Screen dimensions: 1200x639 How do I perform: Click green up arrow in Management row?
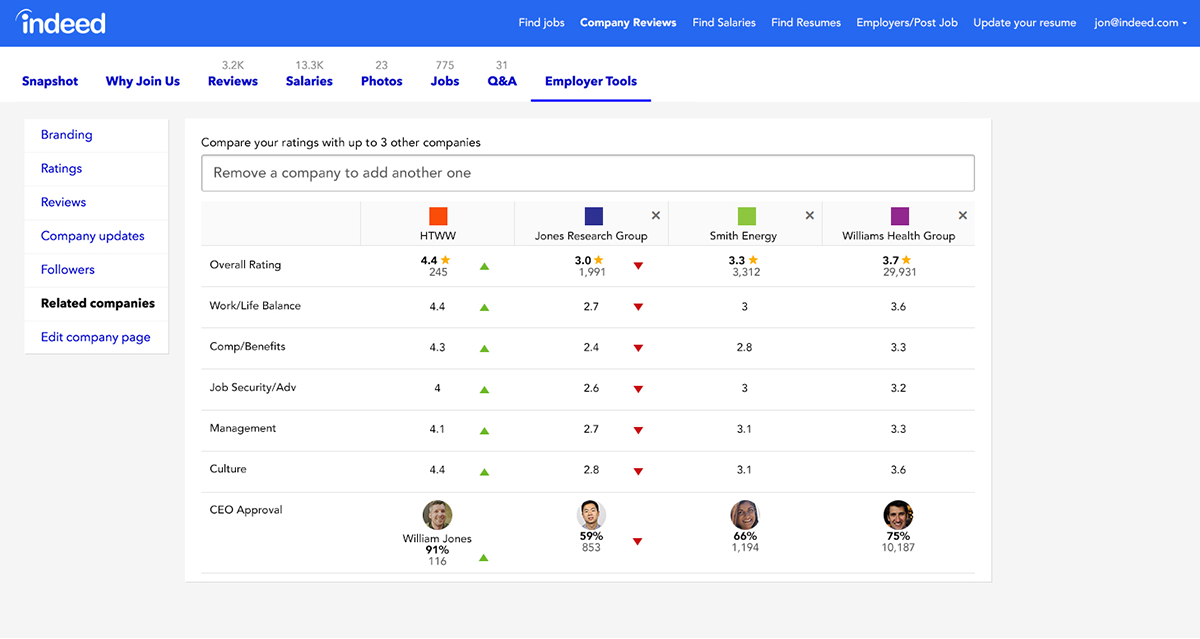tap(484, 430)
